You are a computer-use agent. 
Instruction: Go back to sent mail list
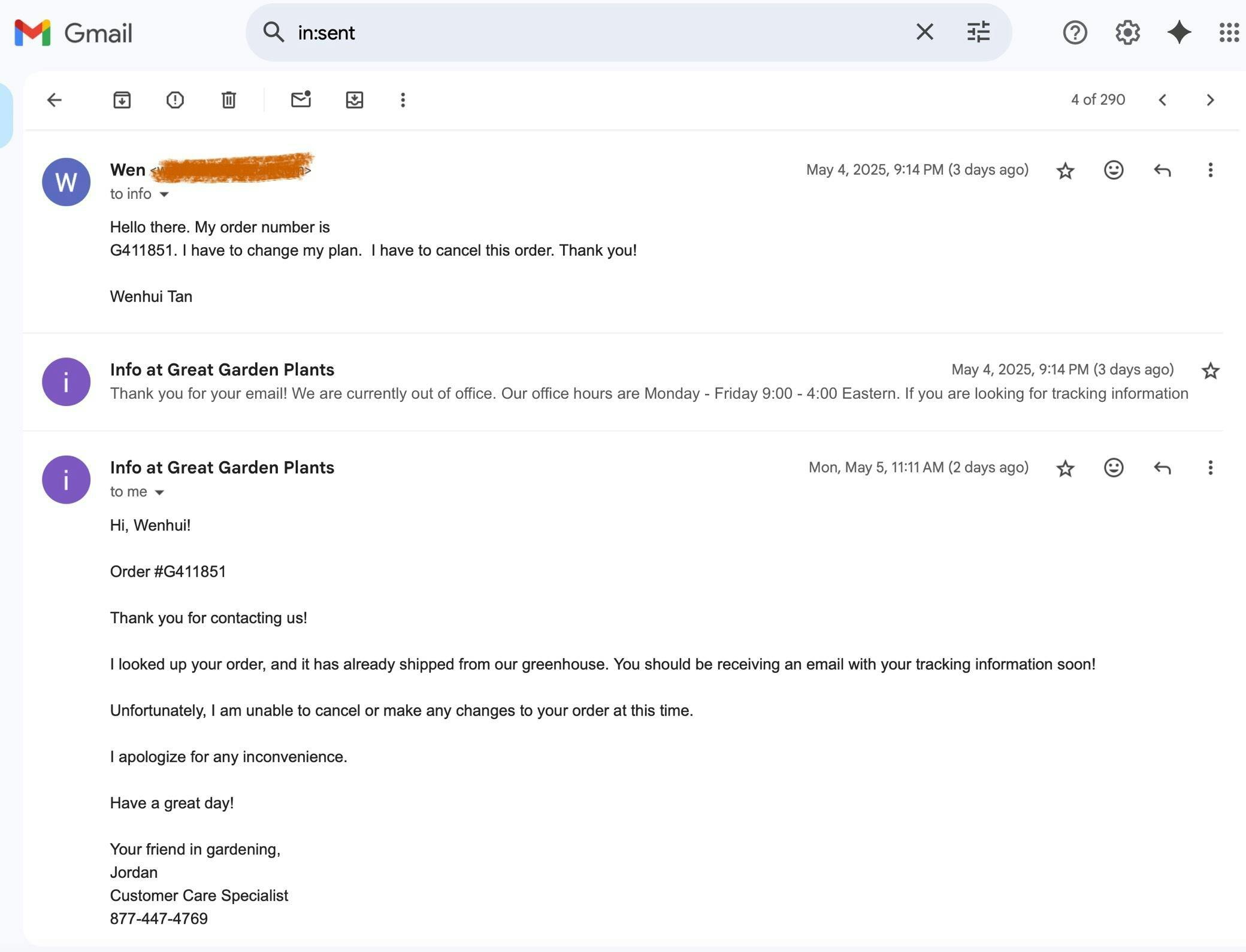(55, 100)
